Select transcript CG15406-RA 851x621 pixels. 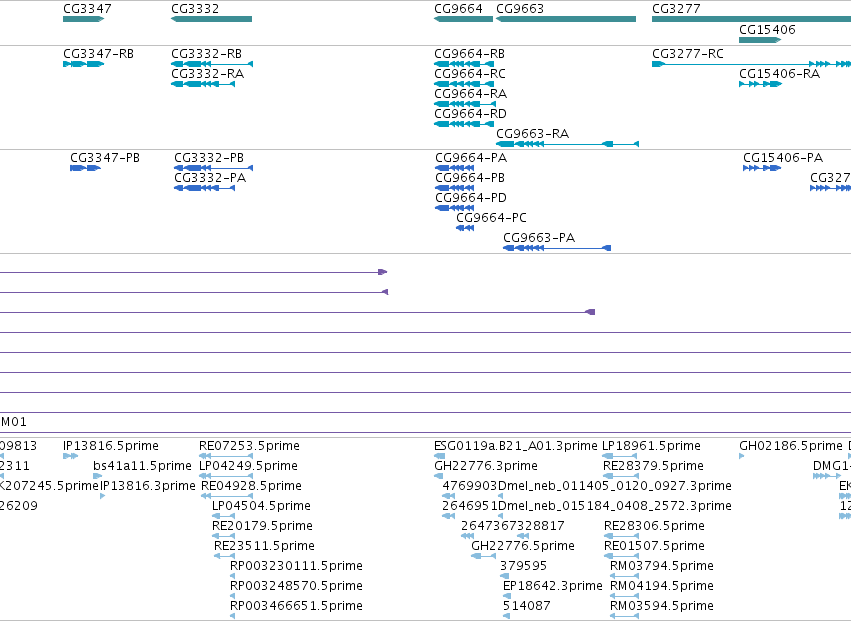(x=760, y=84)
